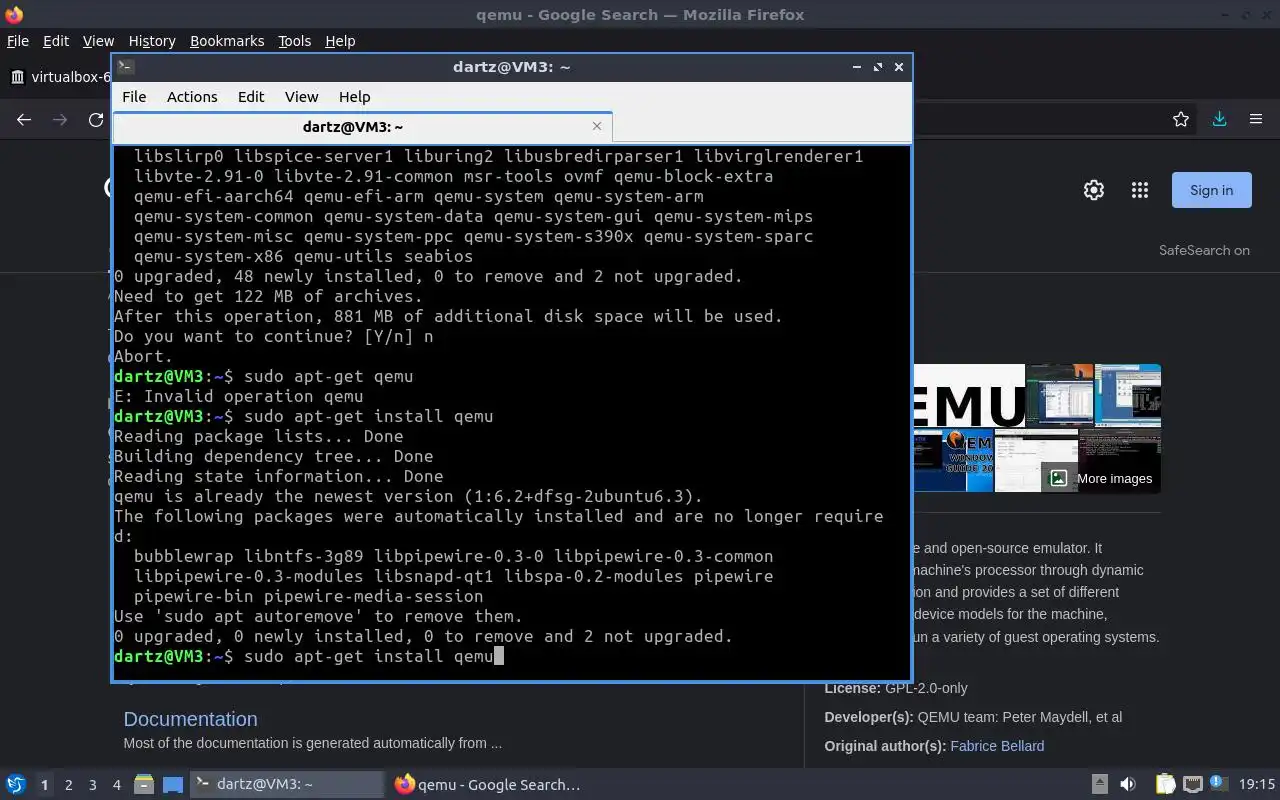Close the dartz@VM3 terminal tab
The height and width of the screenshot is (800, 1280).
(597, 126)
